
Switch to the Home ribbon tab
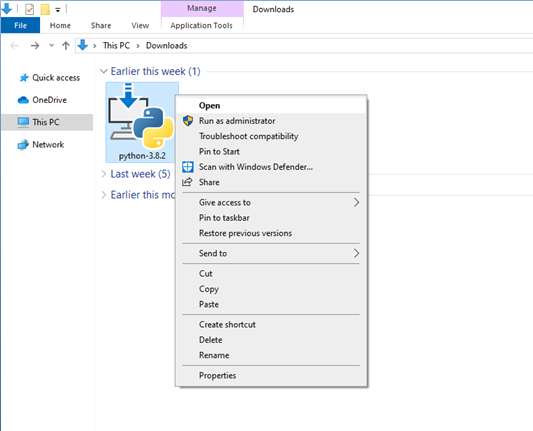click(60, 25)
